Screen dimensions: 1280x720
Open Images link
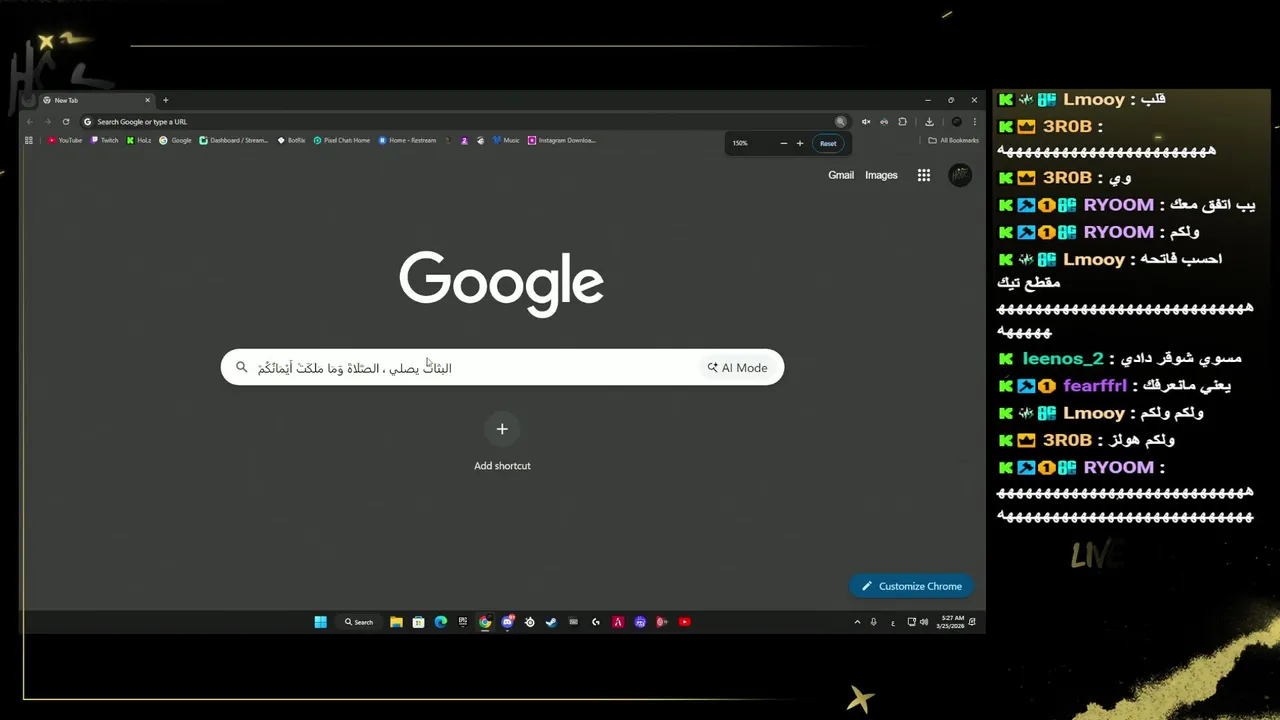(x=881, y=175)
